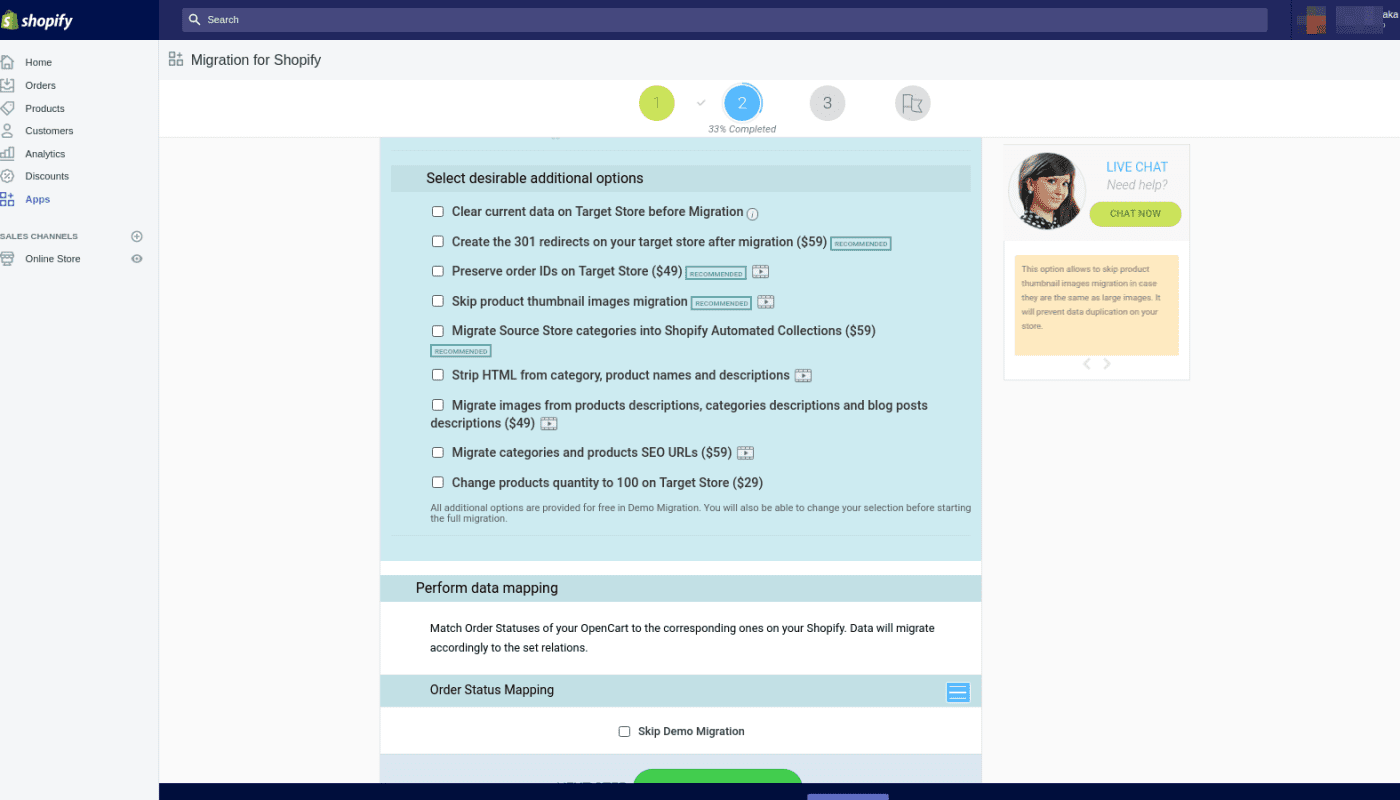Image resolution: width=1400 pixels, height=800 pixels.
Task: Play video for Preserve order IDs
Action: point(761,272)
